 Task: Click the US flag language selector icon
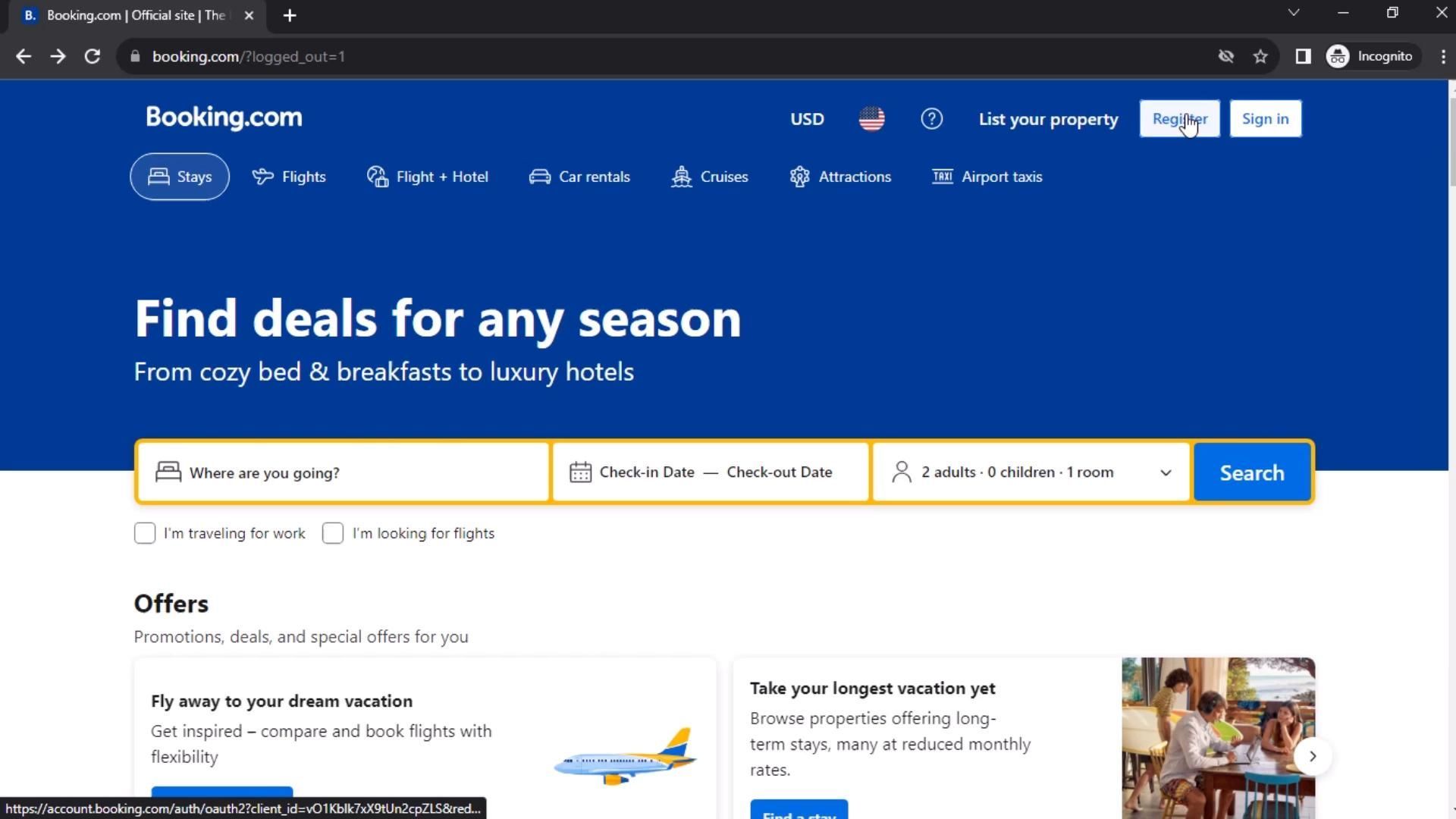pos(871,119)
